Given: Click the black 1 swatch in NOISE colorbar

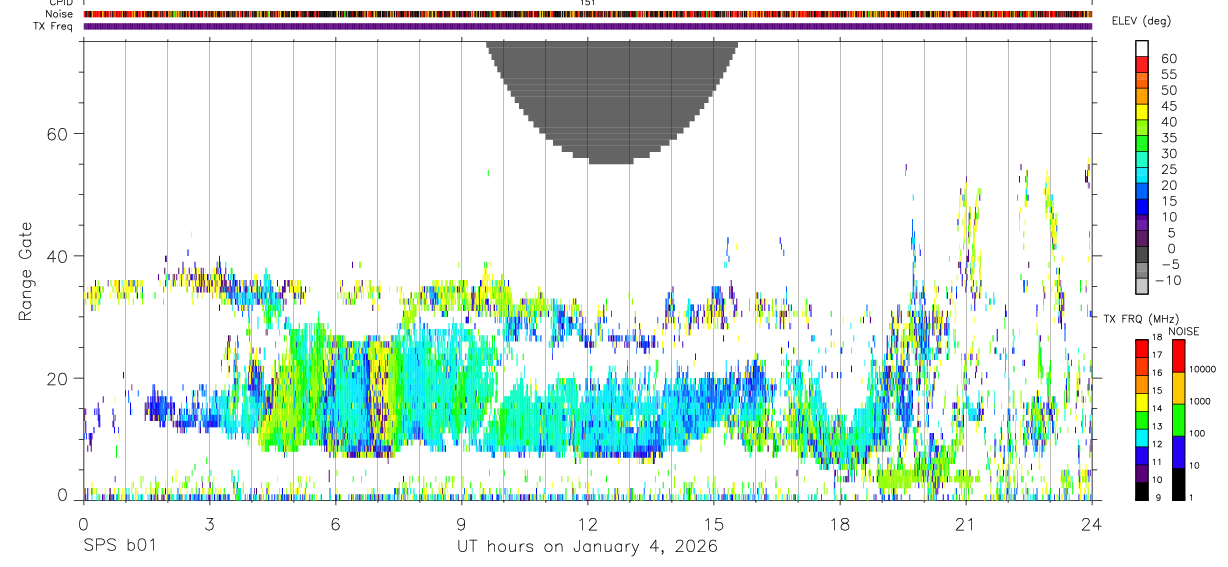Looking at the screenshot, I should point(1178,484).
